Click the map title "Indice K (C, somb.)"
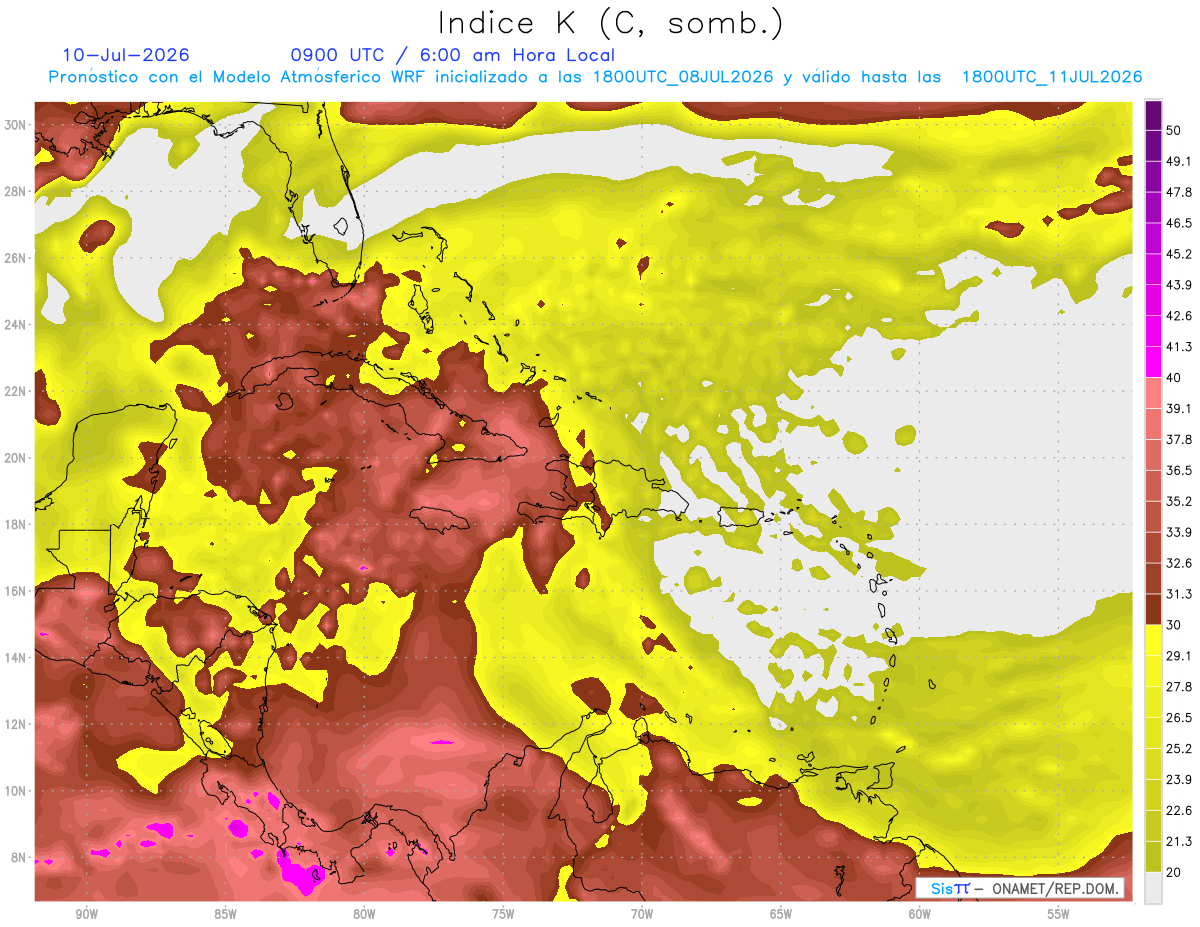Screen dimensions: 1200x927 click(x=610, y=23)
